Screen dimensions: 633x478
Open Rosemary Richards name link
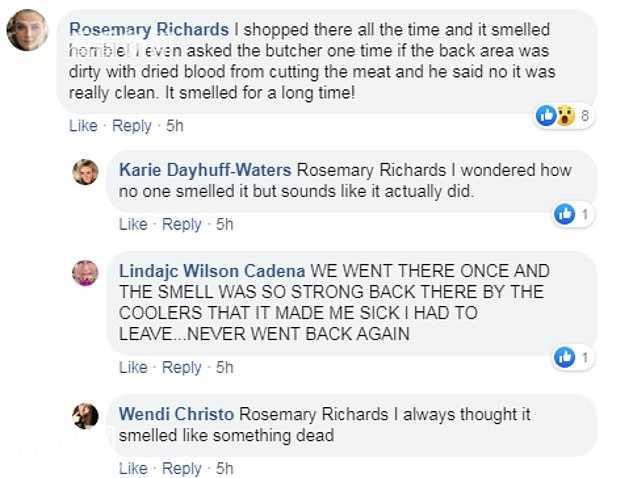click(149, 30)
